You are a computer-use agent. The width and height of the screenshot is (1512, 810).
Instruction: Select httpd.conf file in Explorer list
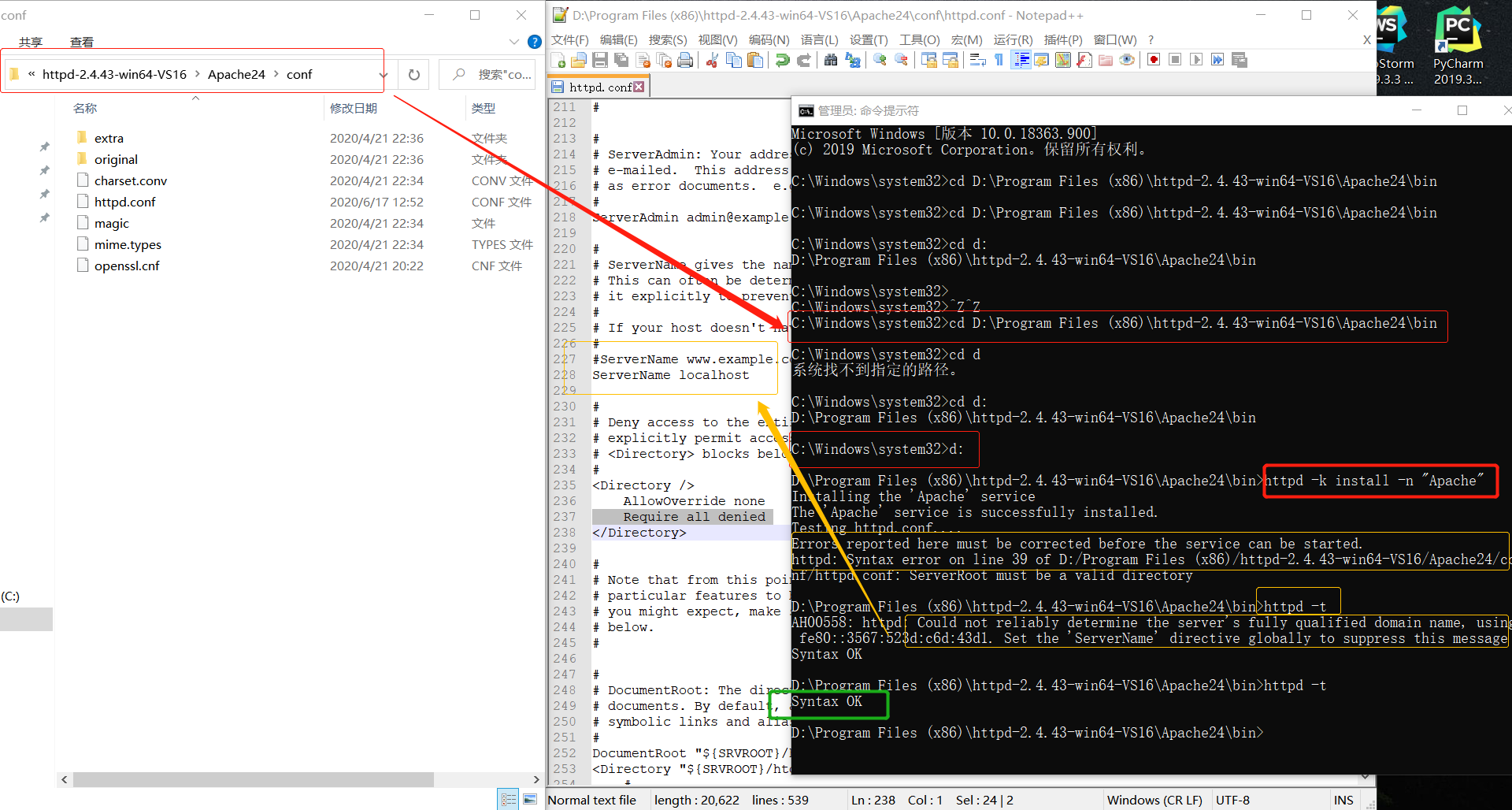pos(124,202)
